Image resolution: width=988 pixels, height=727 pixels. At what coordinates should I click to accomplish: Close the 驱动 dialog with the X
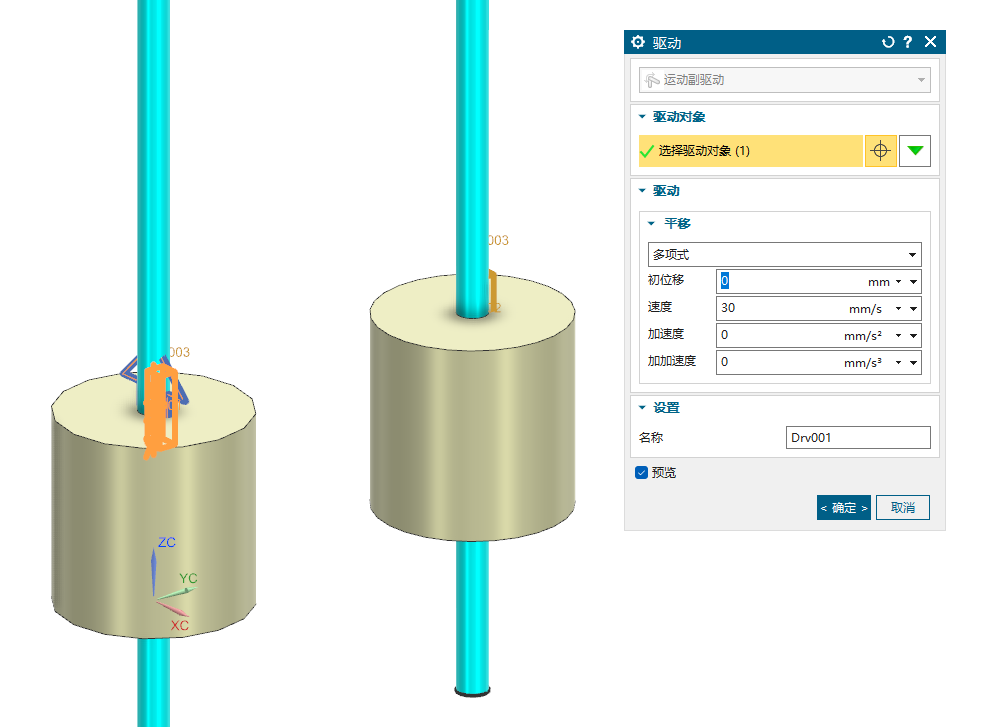point(931,42)
